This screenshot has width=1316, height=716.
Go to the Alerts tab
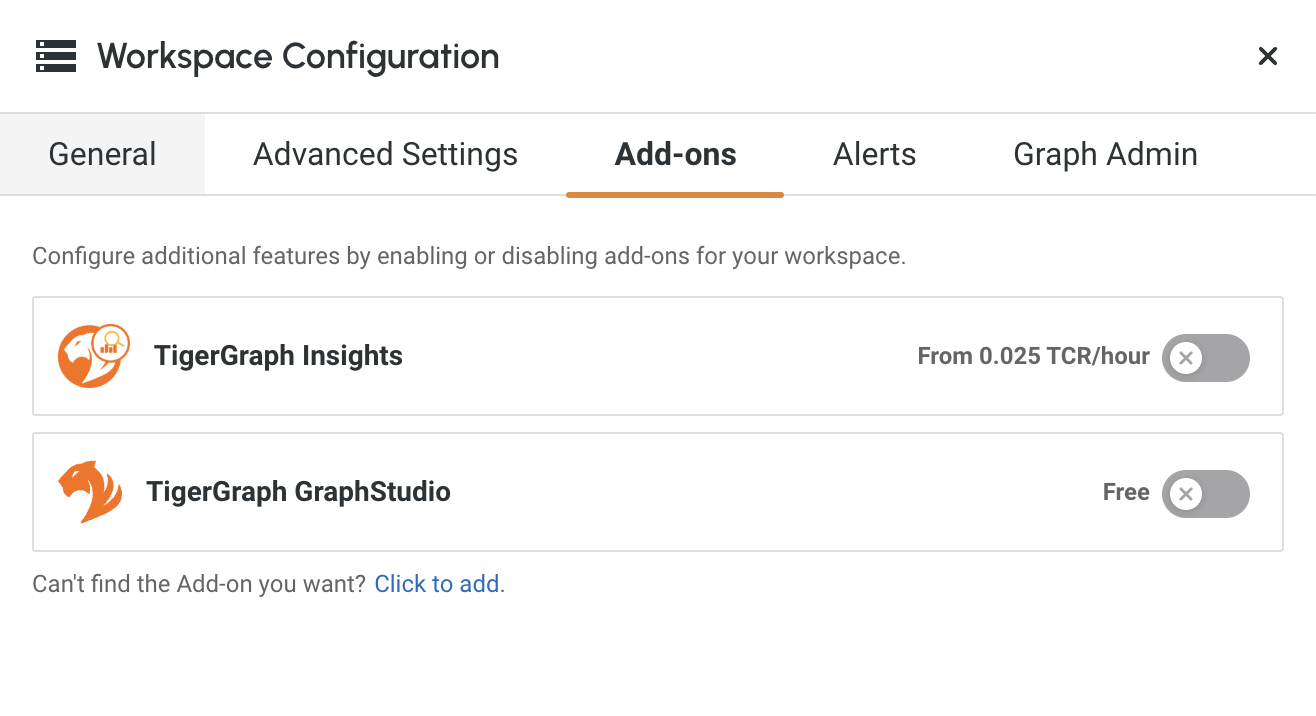pyautogui.click(x=874, y=154)
